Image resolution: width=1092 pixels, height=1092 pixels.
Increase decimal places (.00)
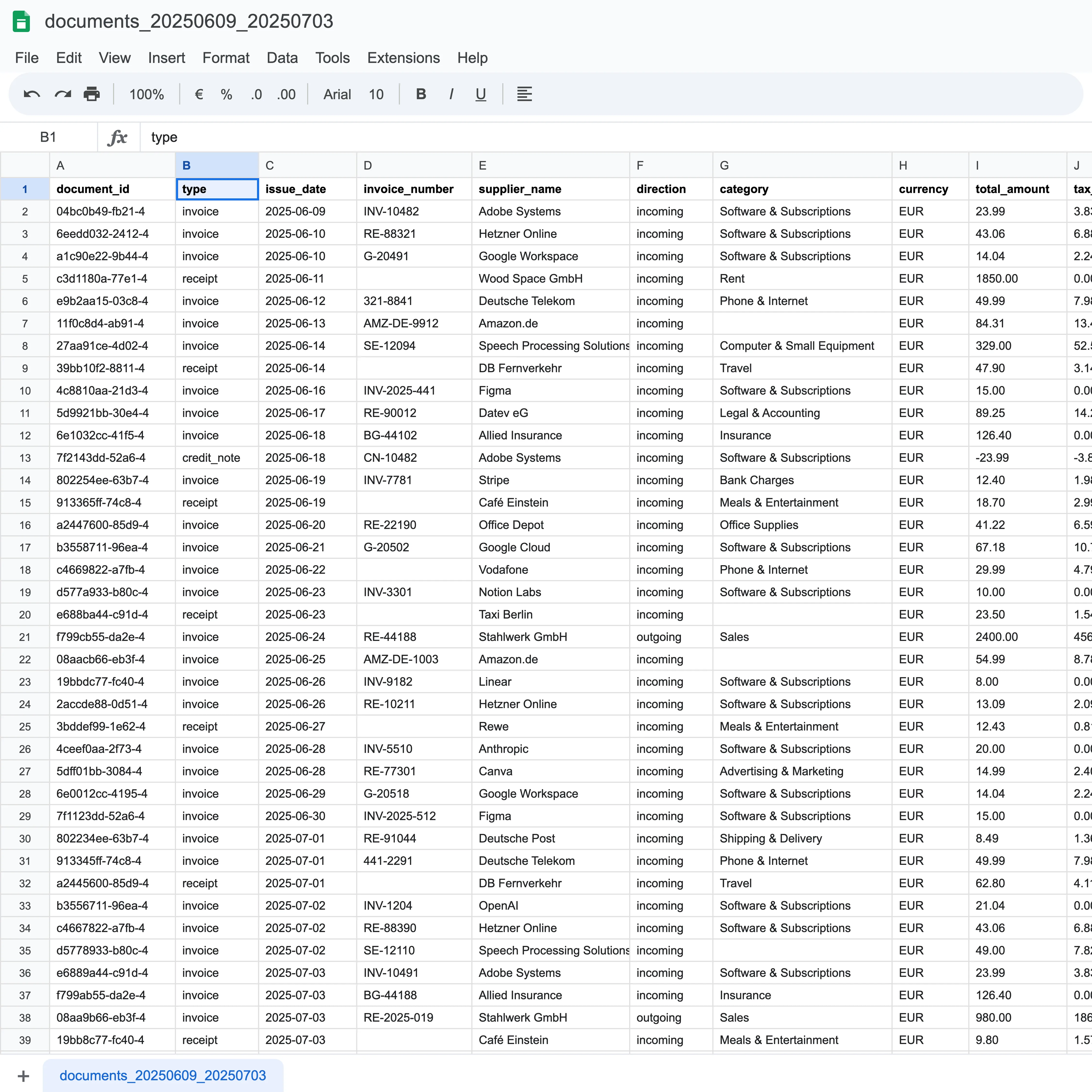286,94
